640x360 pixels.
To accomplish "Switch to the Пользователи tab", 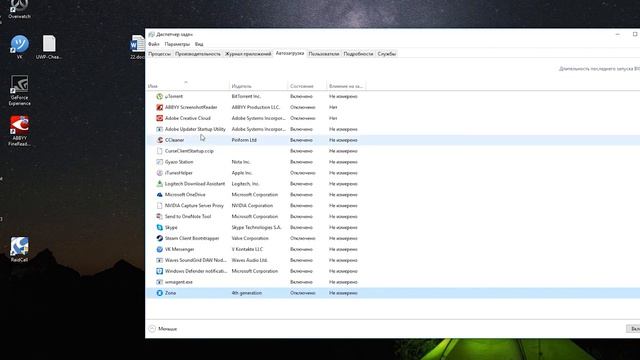I will [324, 54].
